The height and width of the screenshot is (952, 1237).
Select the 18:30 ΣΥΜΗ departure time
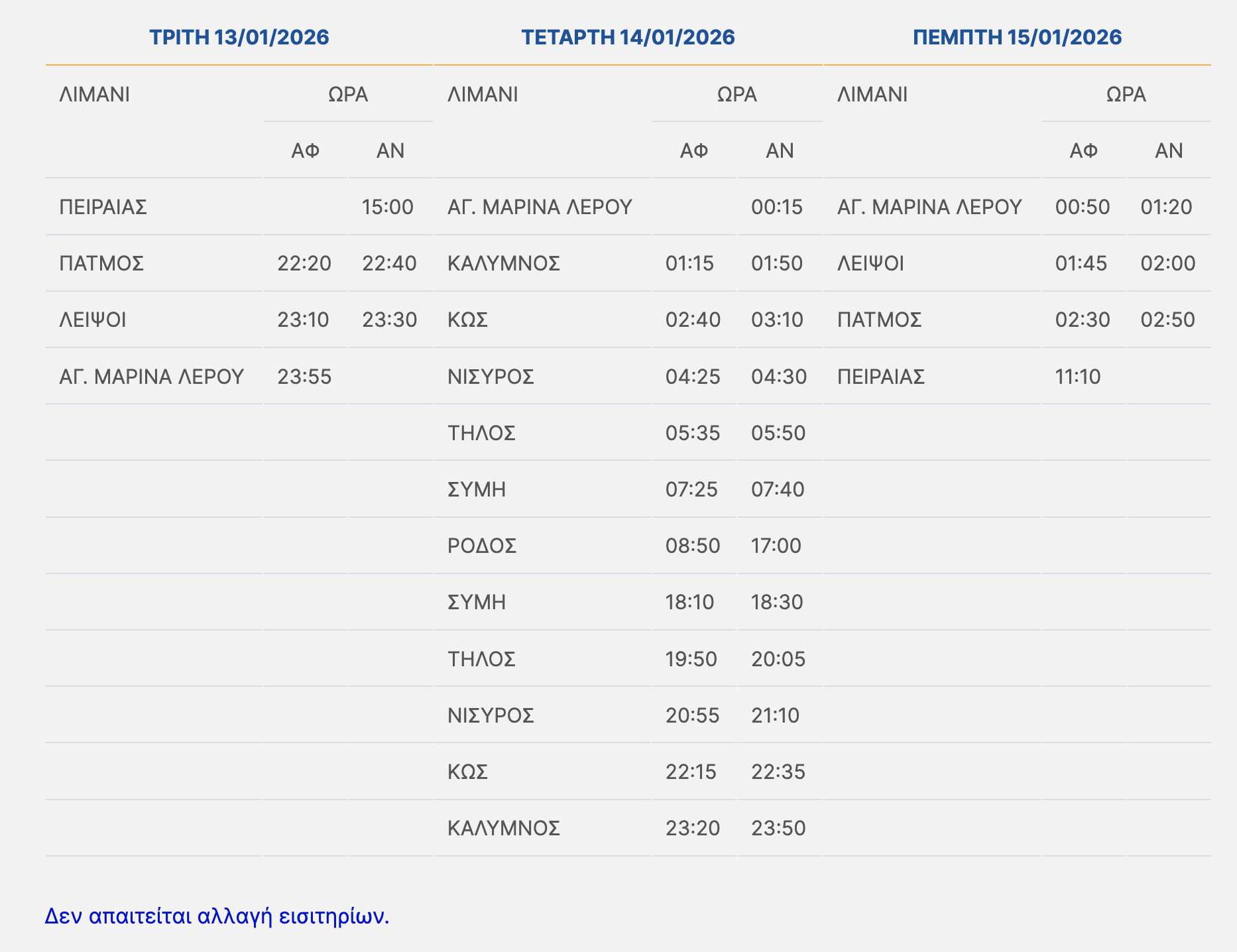[x=776, y=603]
